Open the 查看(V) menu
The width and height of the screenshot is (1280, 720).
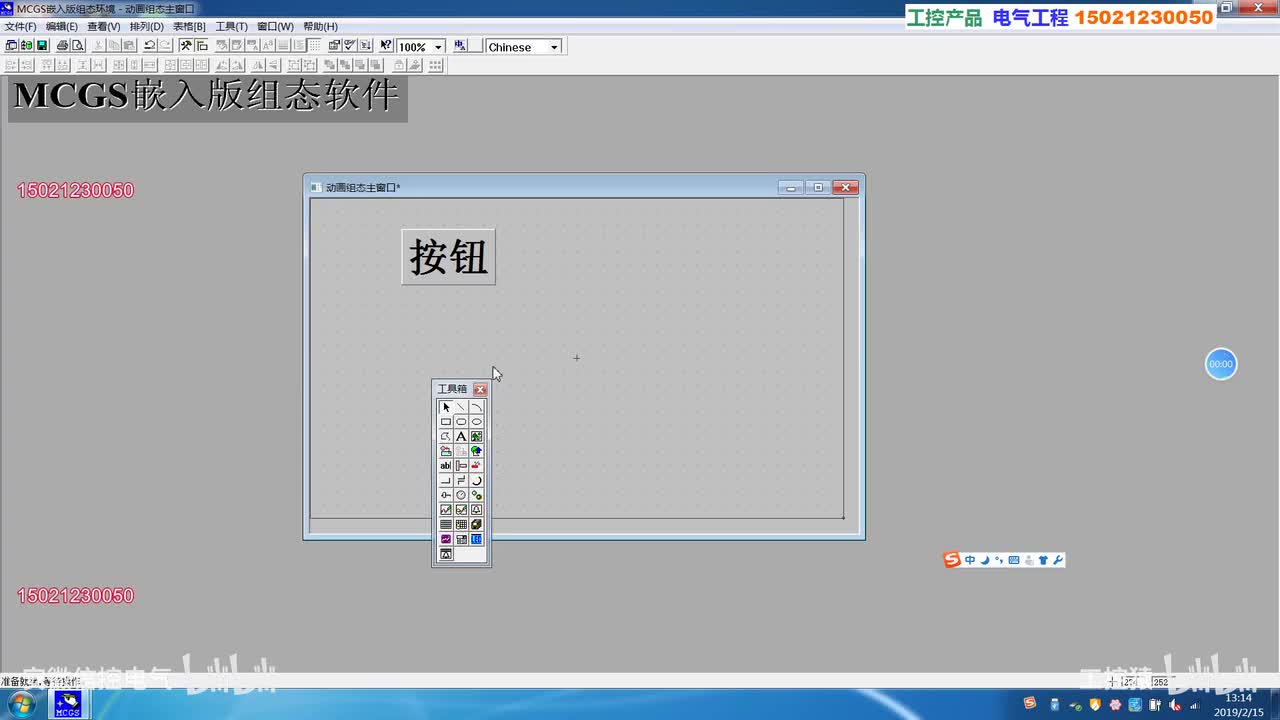pyautogui.click(x=104, y=26)
